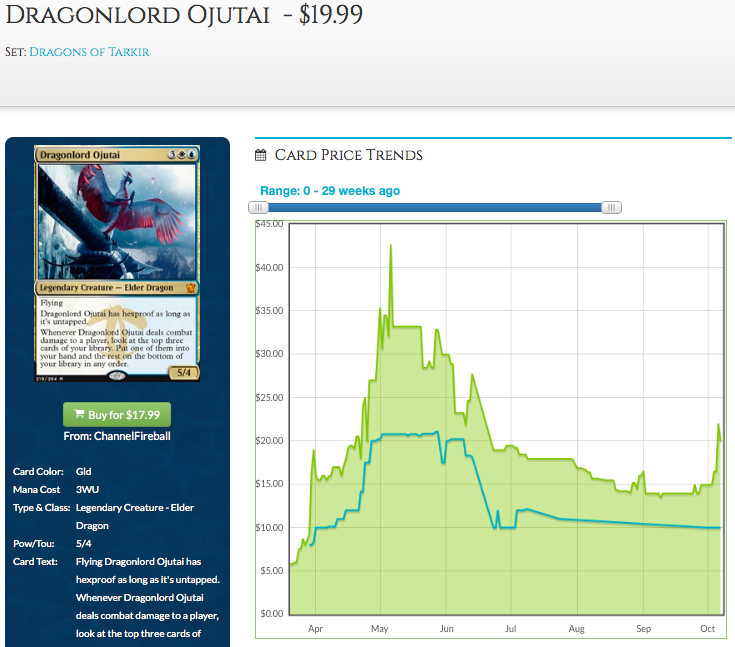Click the $30.00 y-axis label
The width and height of the screenshot is (735, 647).
pyautogui.click(x=269, y=354)
